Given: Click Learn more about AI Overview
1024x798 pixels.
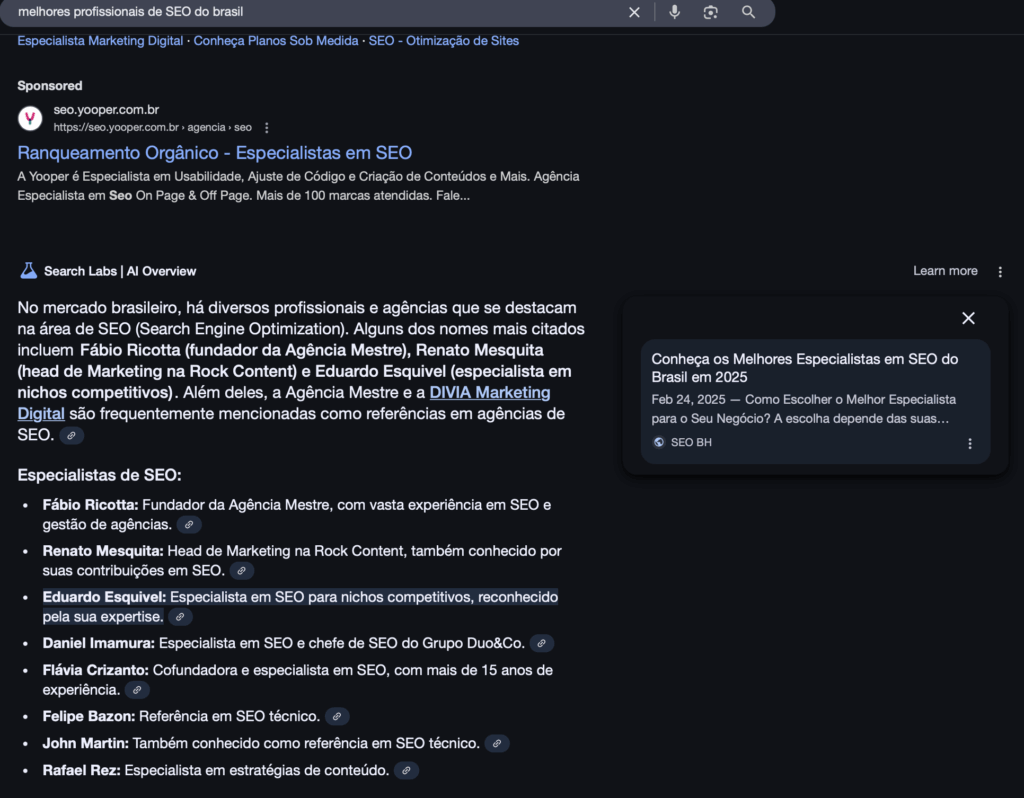Looking at the screenshot, I should (945, 271).
